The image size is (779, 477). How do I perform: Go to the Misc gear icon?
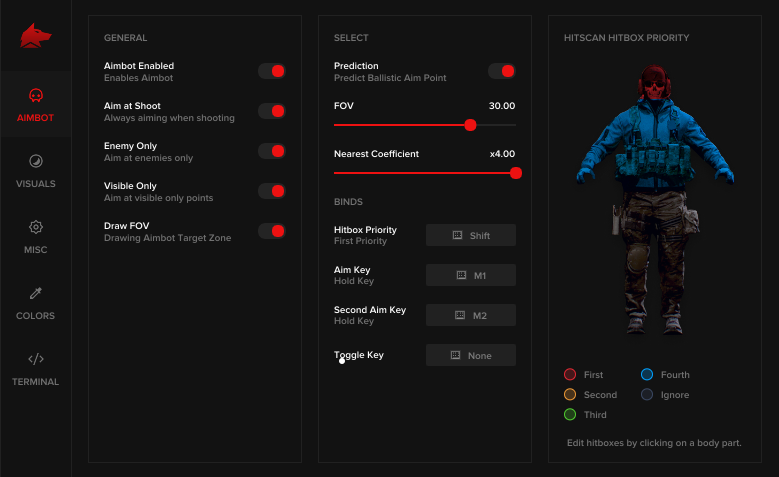36,227
